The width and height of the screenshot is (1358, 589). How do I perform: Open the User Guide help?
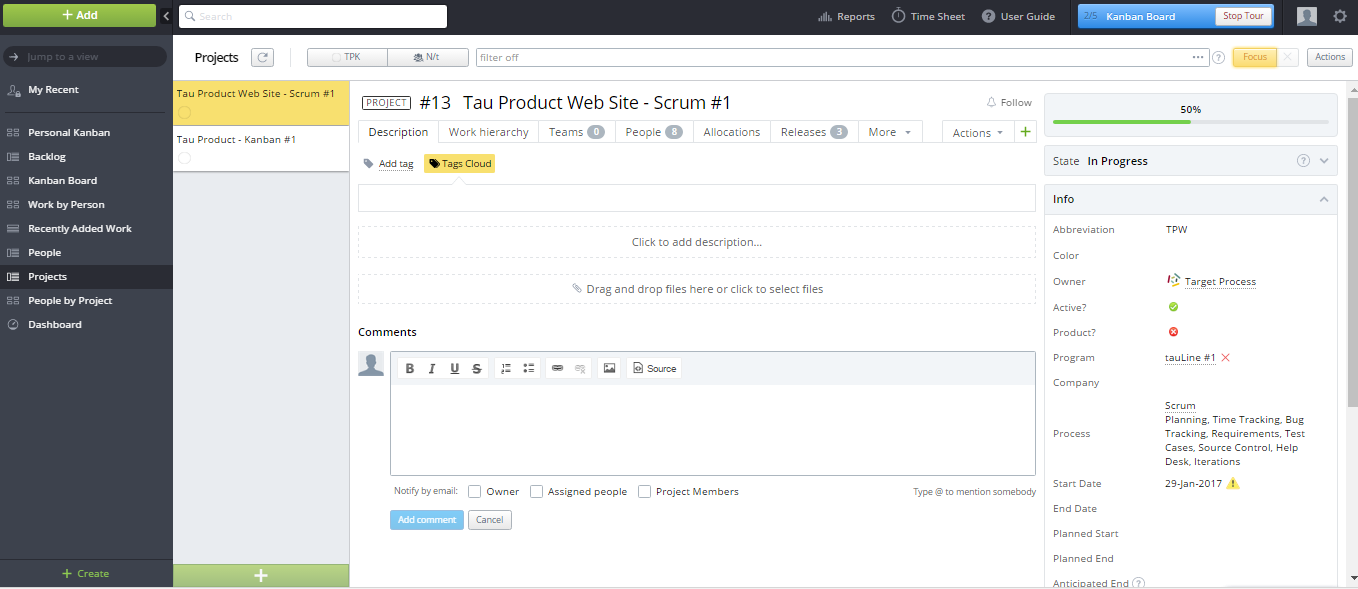(1018, 16)
